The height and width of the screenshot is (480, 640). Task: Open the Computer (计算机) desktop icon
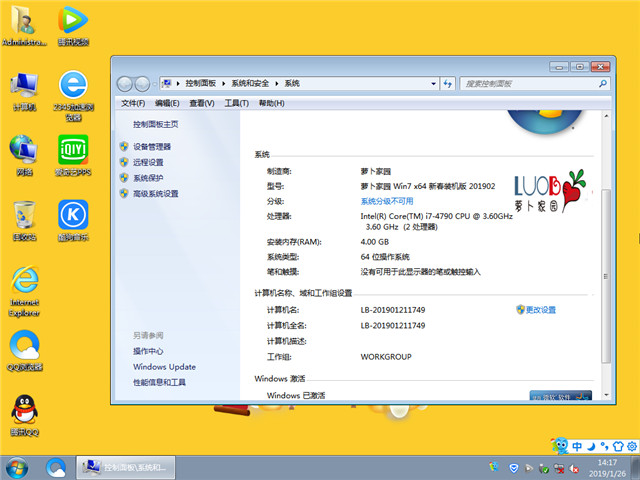[24, 91]
